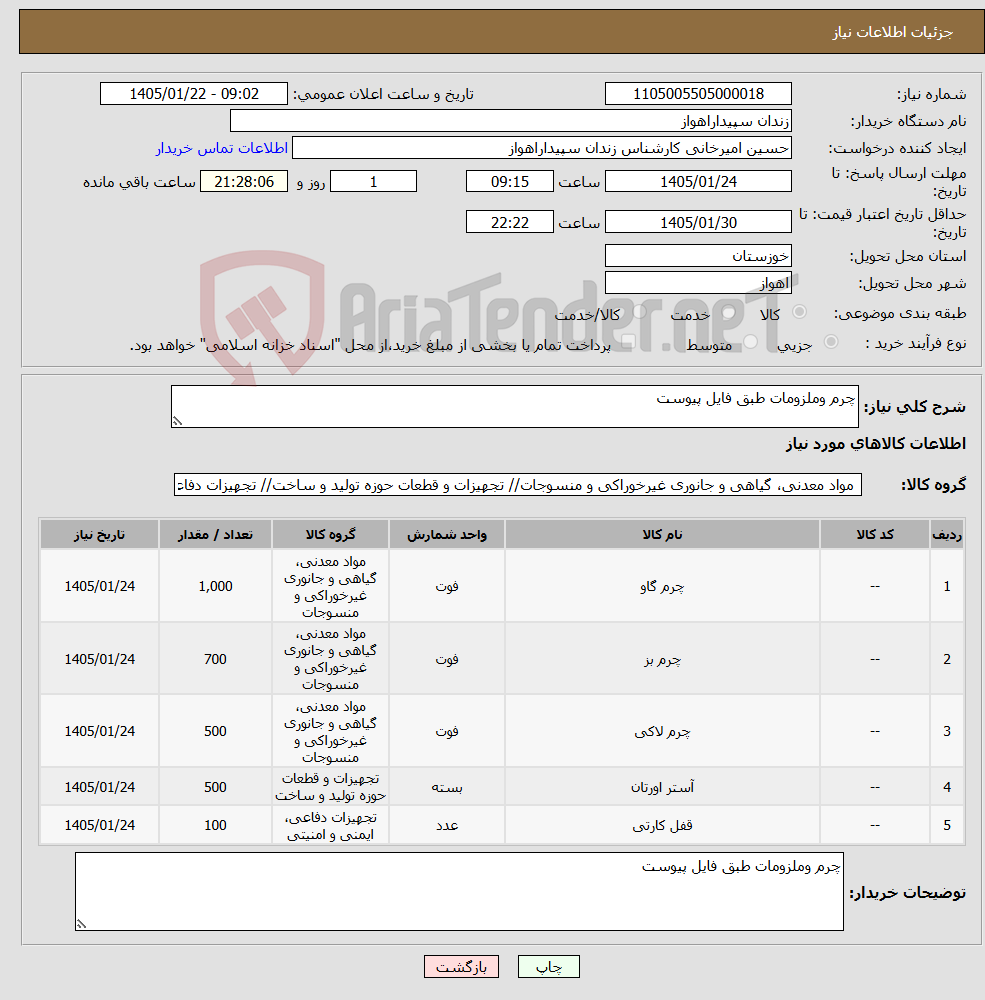Viewport: 985px width, 1000px height.
Task: Click the item name چرم گاو
Action: point(662,586)
